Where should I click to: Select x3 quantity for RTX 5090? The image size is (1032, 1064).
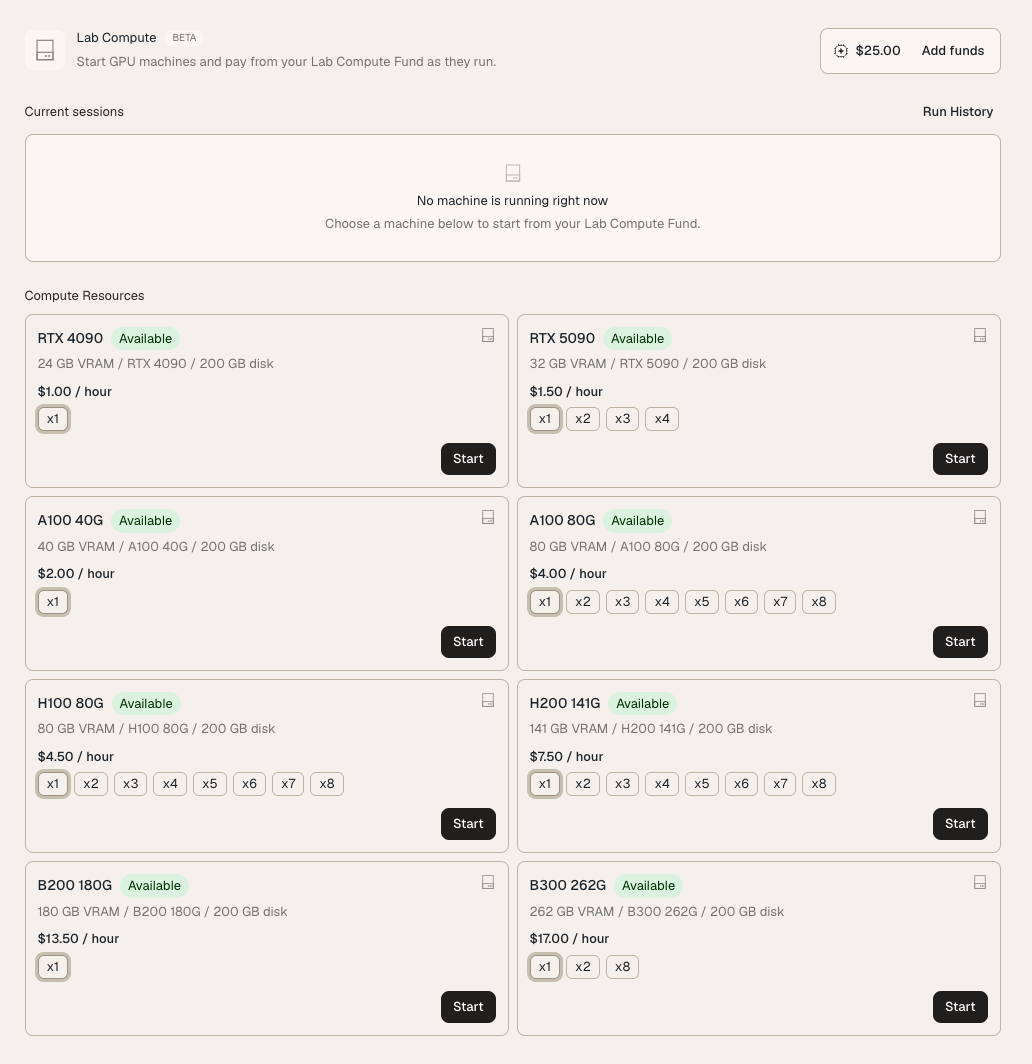(622, 419)
